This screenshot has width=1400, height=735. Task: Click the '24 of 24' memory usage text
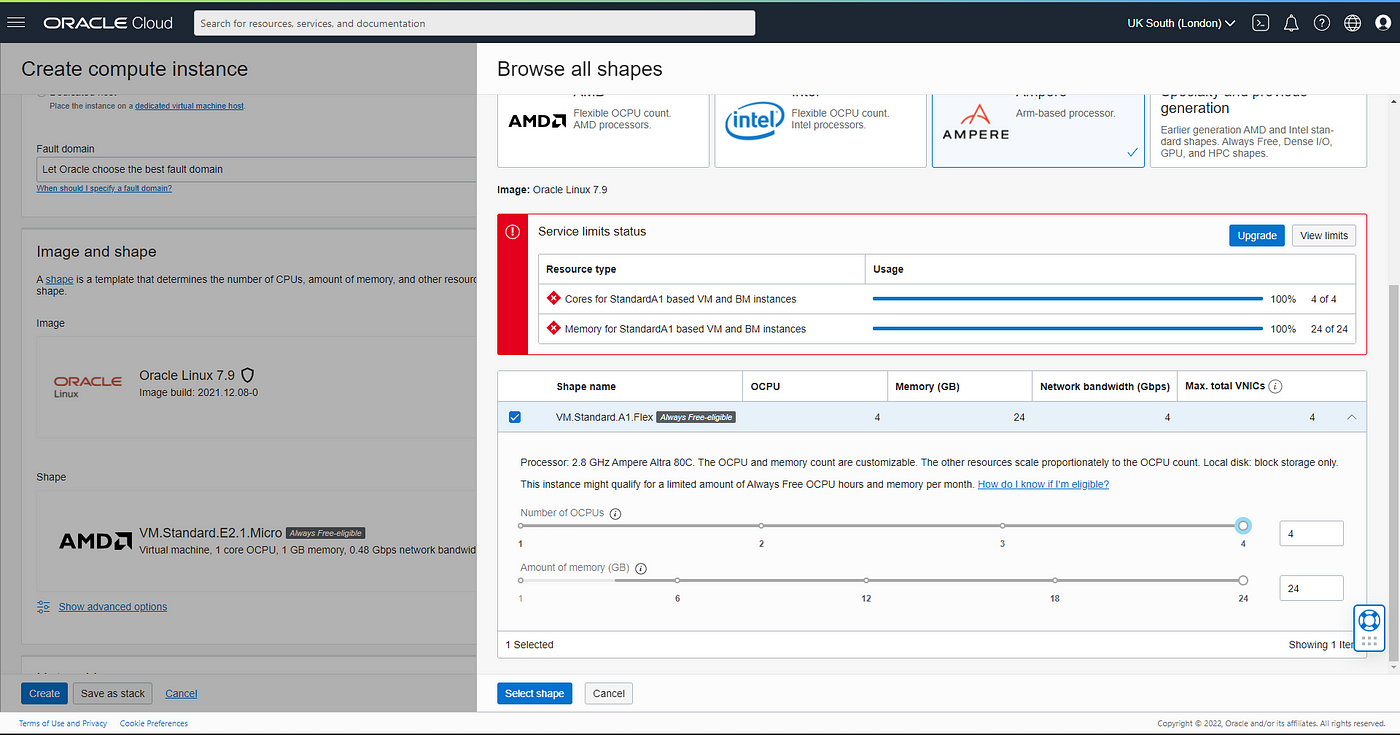pos(1329,329)
